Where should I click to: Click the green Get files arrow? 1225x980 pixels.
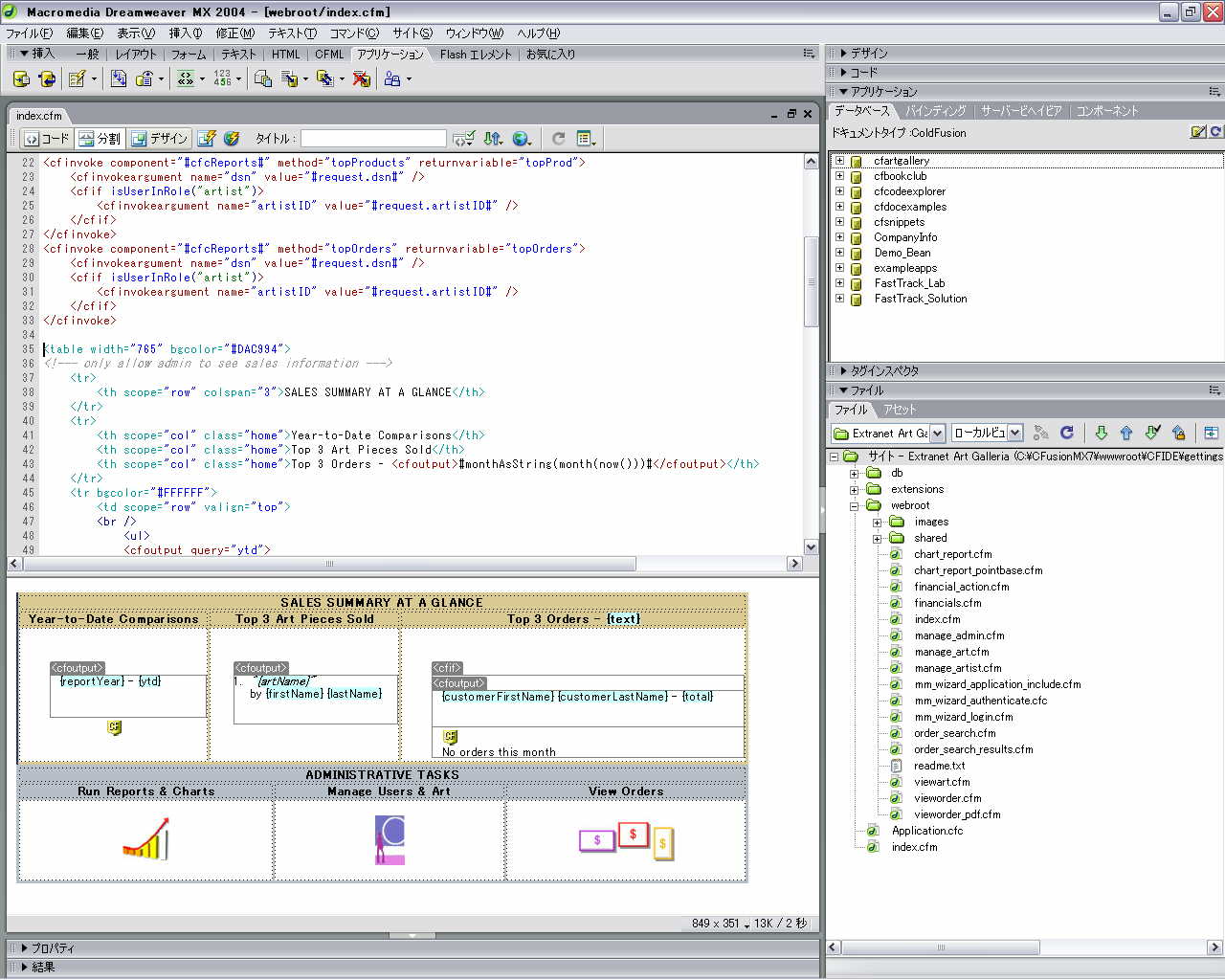tap(1102, 433)
